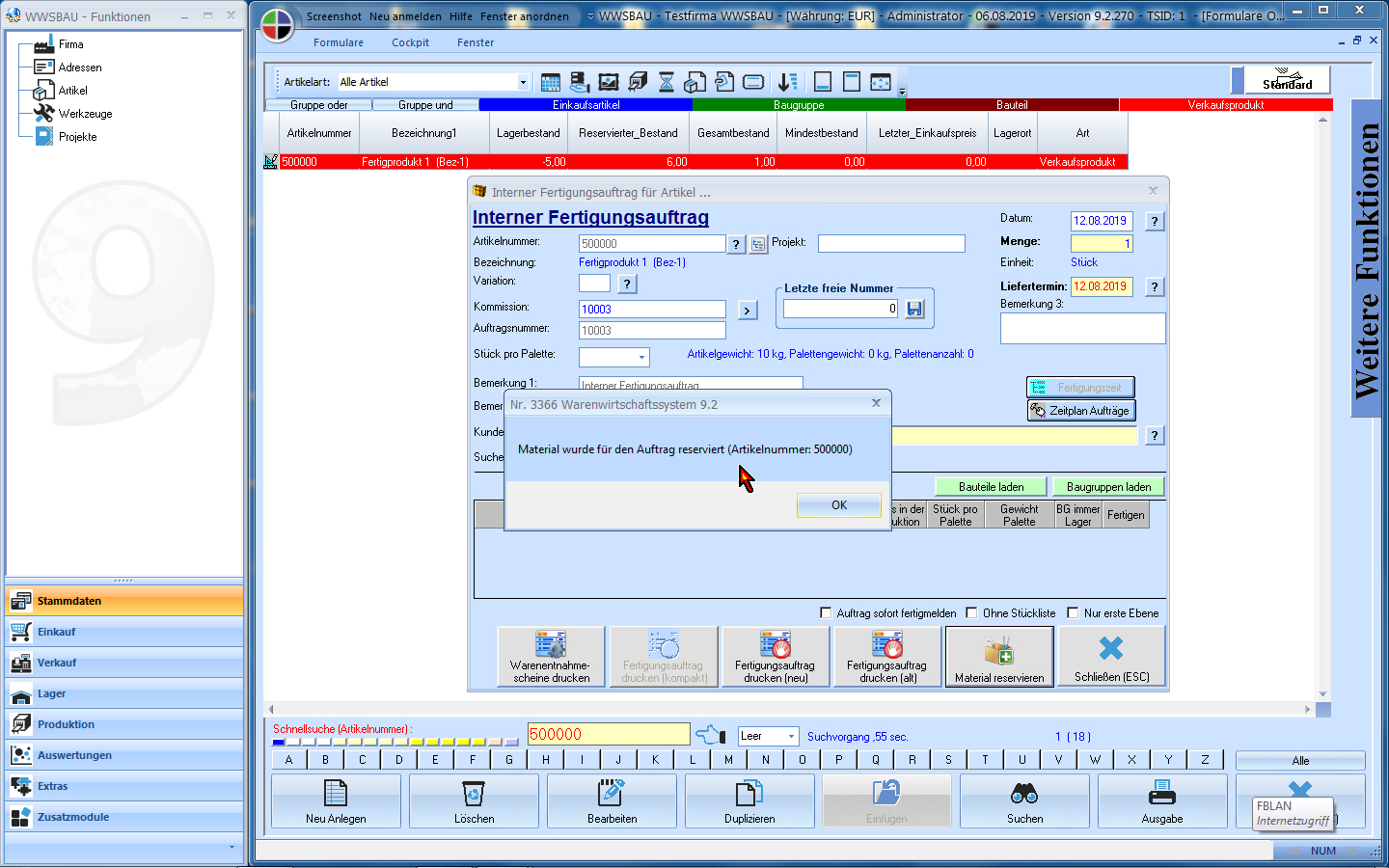Click OK in the message dialog
The width and height of the screenshot is (1389, 868).
click(x=838, y=505)
